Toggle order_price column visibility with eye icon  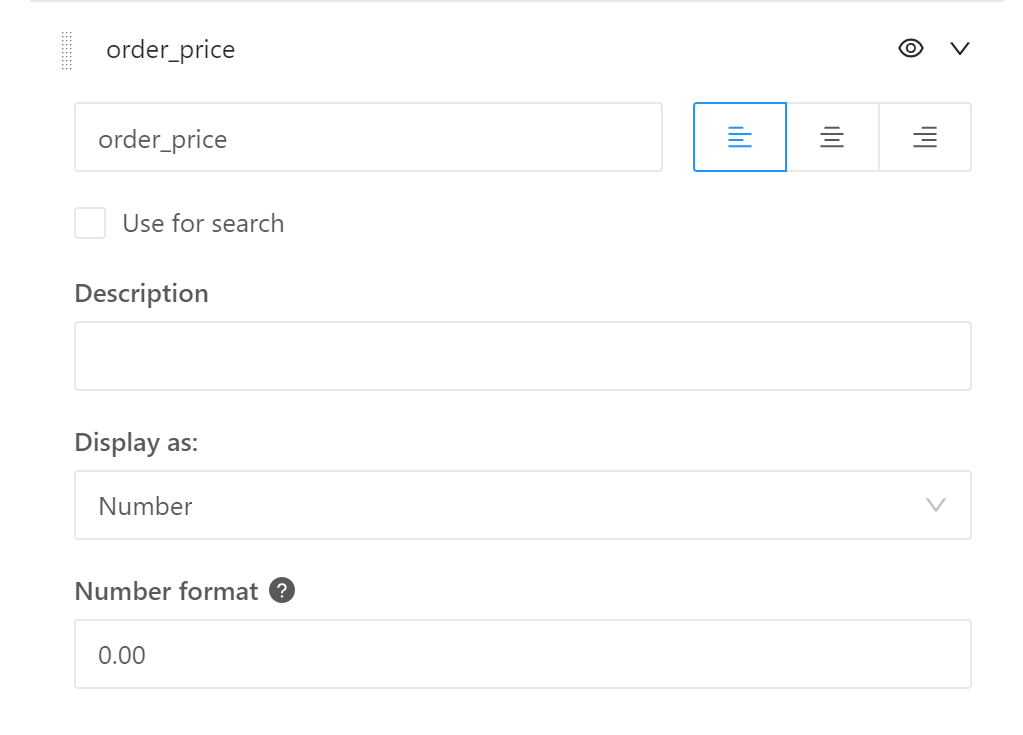coord(911,48)
